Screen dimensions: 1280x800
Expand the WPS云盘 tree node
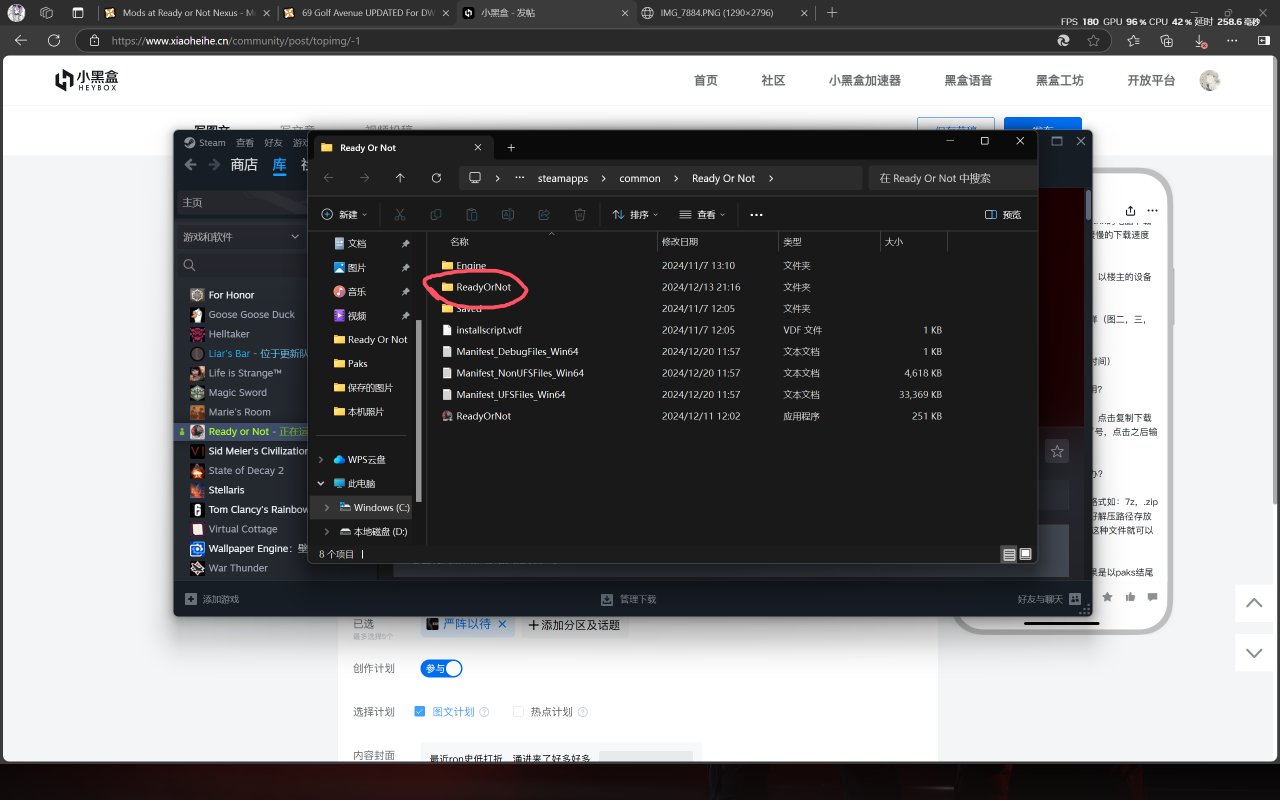(x=321, y=460)
